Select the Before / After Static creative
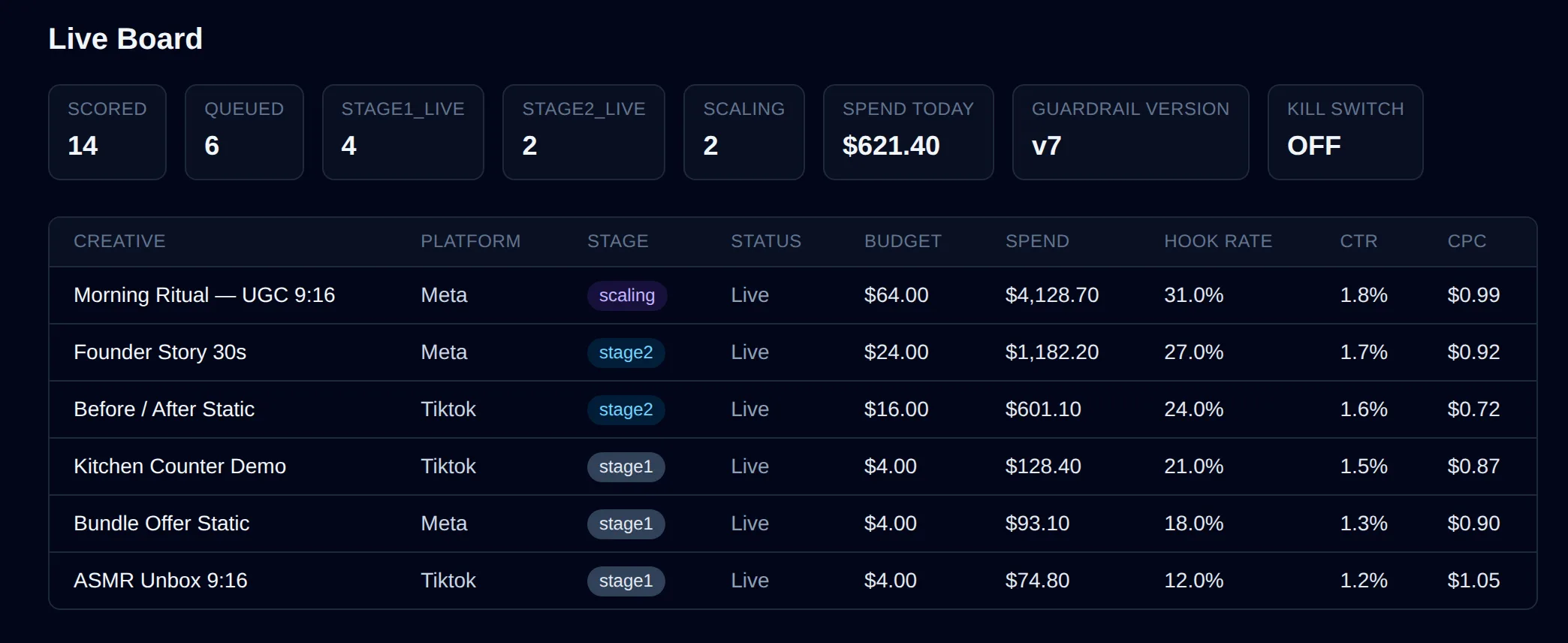This screenshot has width=1568, height=643. click(164, 409)
